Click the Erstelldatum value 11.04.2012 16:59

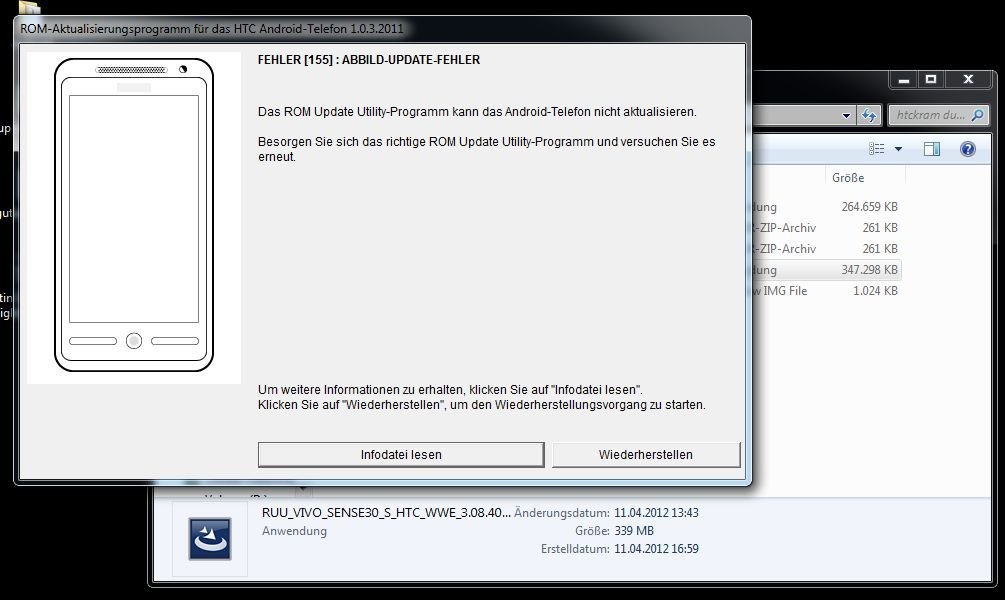point(656,549)
